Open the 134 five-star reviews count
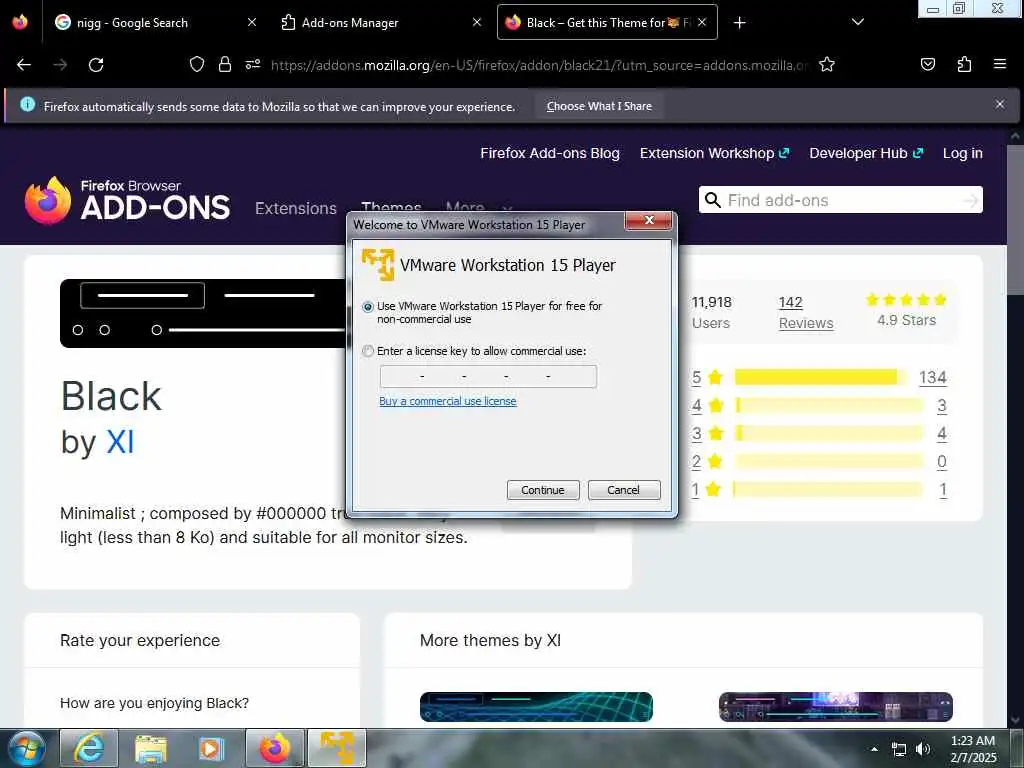1024x768 pixels. (x=932, y=377)
